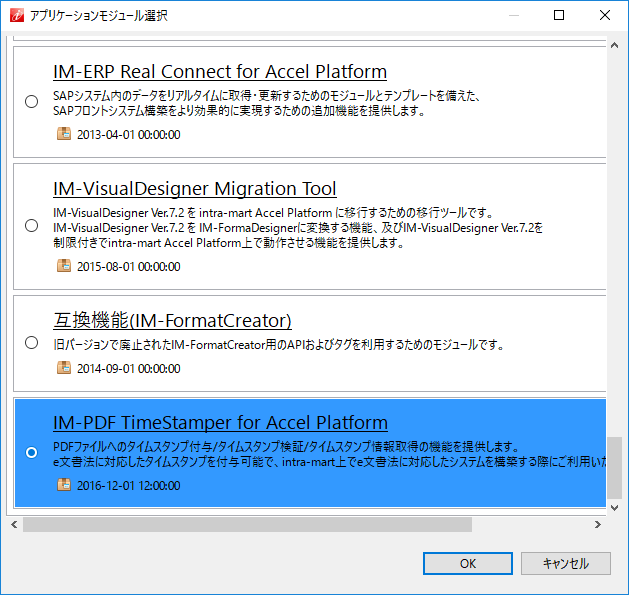Open IM-VisualDesigner Migration Tool title link
The image size is (629, 595).
195,189
